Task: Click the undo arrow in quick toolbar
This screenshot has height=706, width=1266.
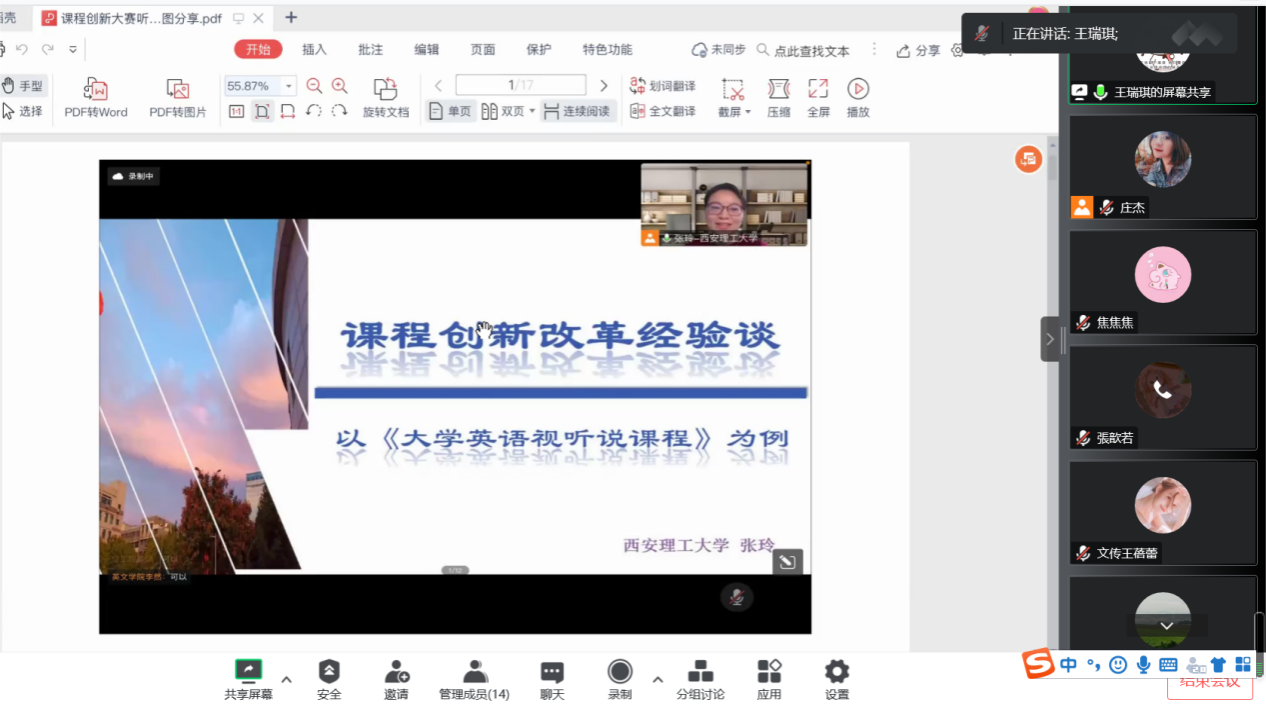Action: point(22,49)
